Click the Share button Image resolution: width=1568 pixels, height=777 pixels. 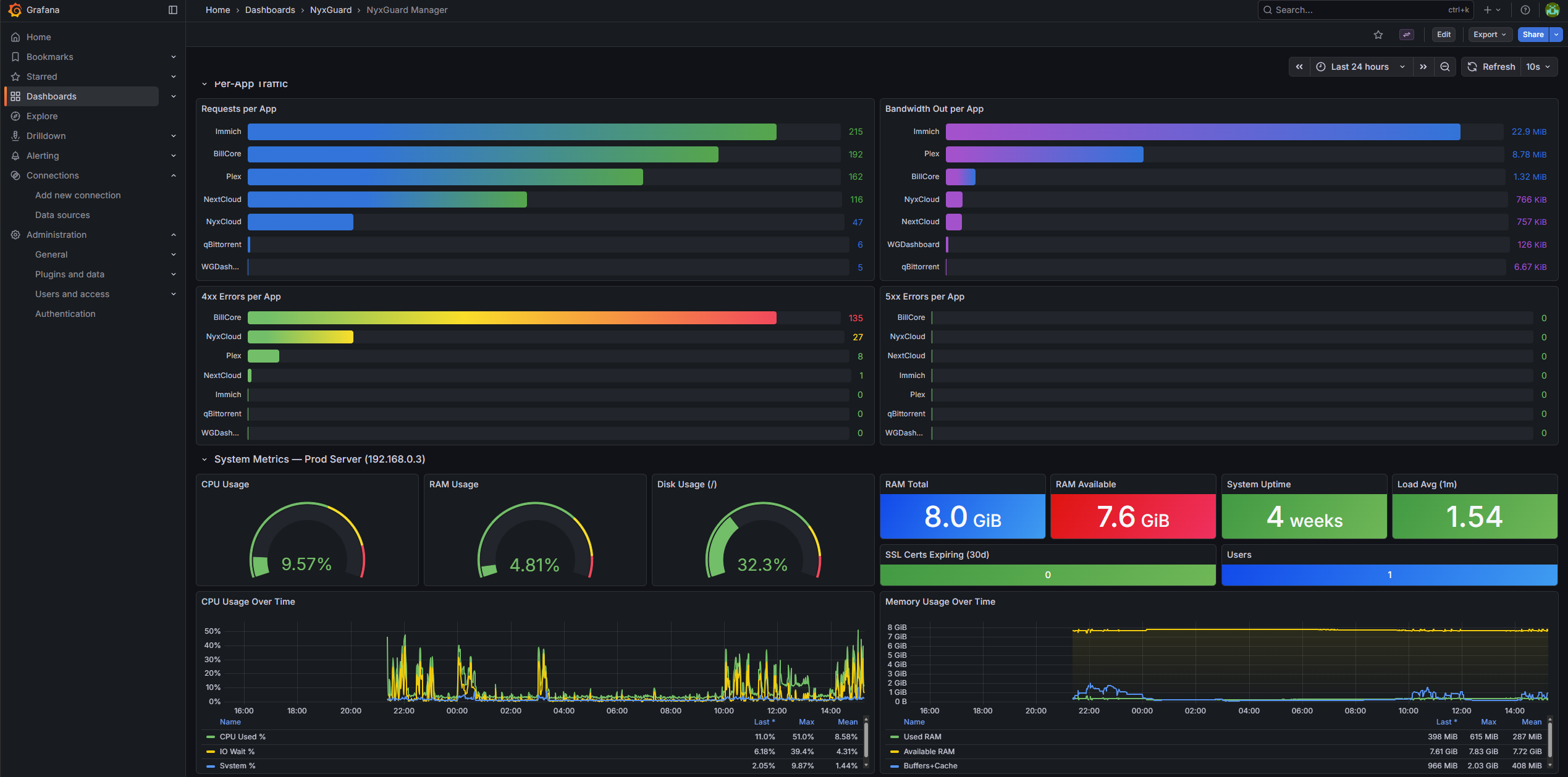pyautogui.click(x=1533, y=35)
